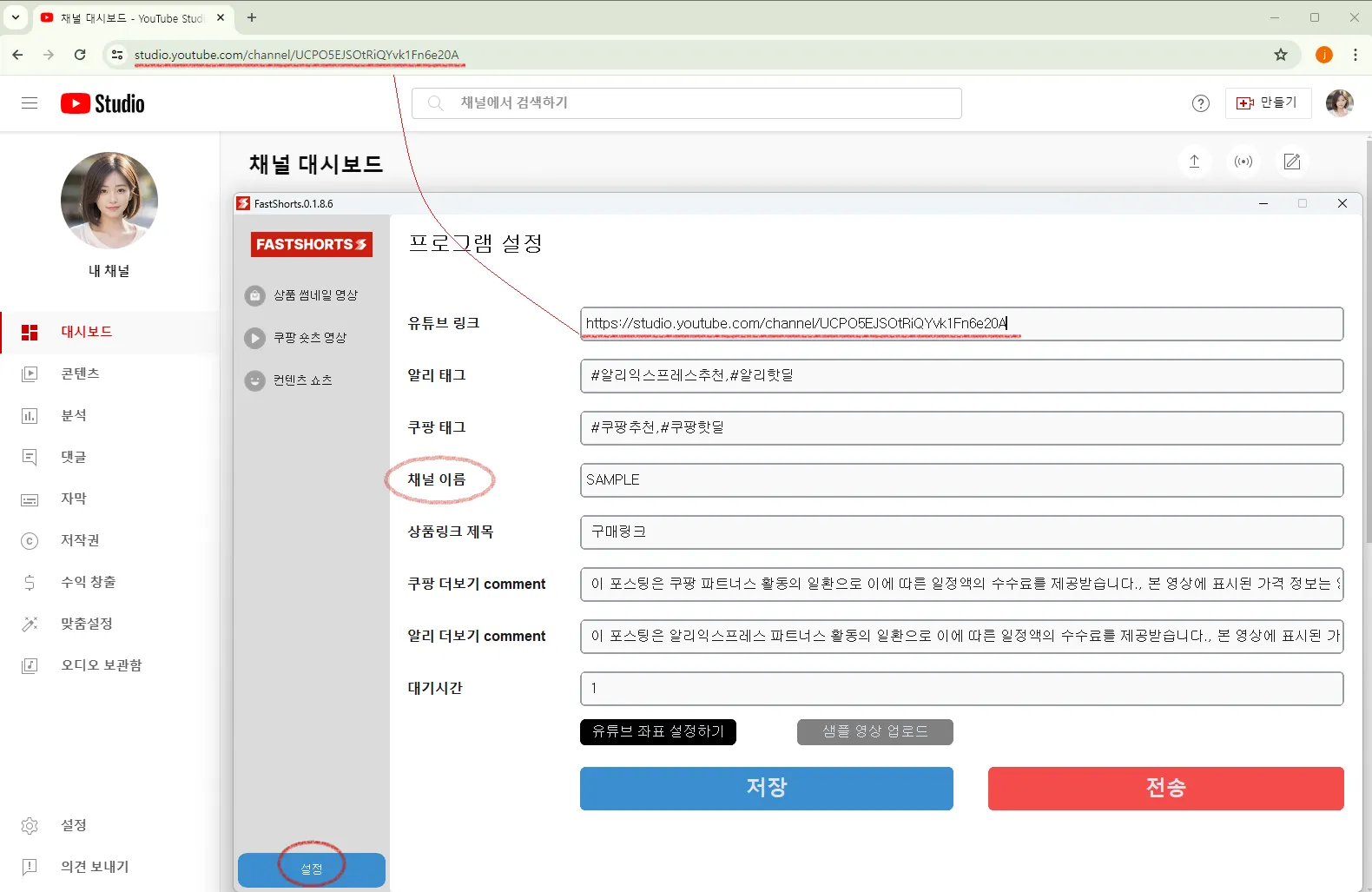The height and width of the screenshot is (892, 1372).
Task: Click the YouTube Studio page scrollbar
Action: [x=1369, y=343]
